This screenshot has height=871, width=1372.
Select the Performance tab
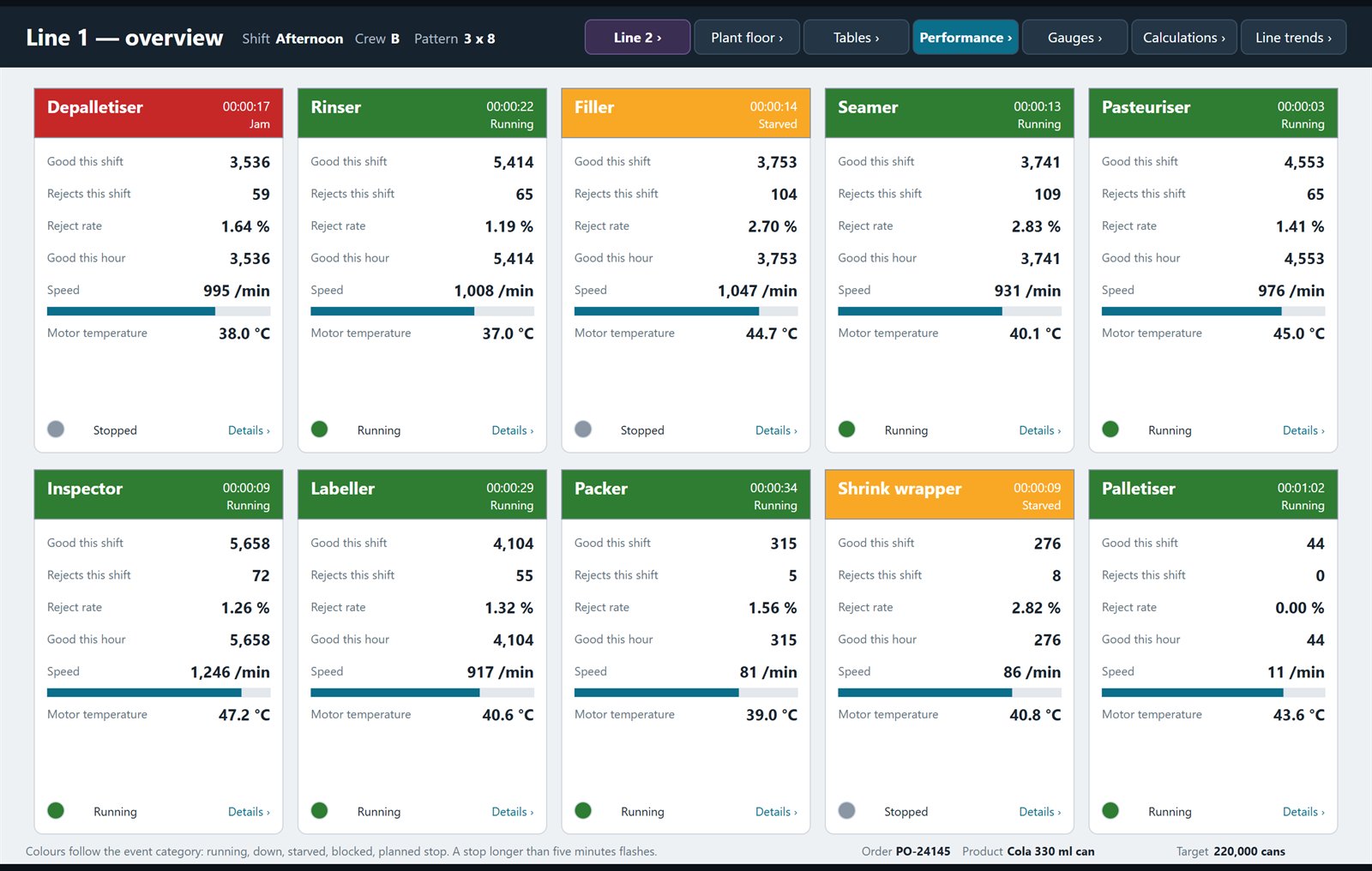coord(966,37)
